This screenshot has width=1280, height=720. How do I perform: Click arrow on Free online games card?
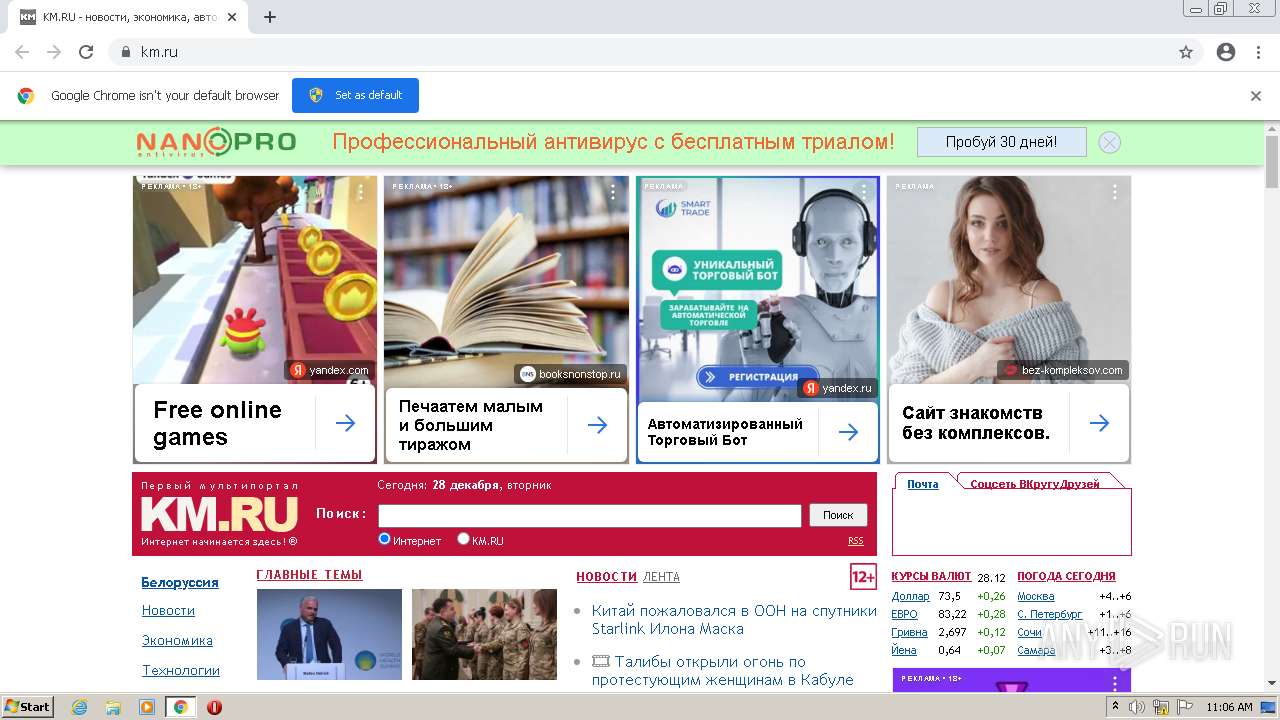[x=345, y=424]
